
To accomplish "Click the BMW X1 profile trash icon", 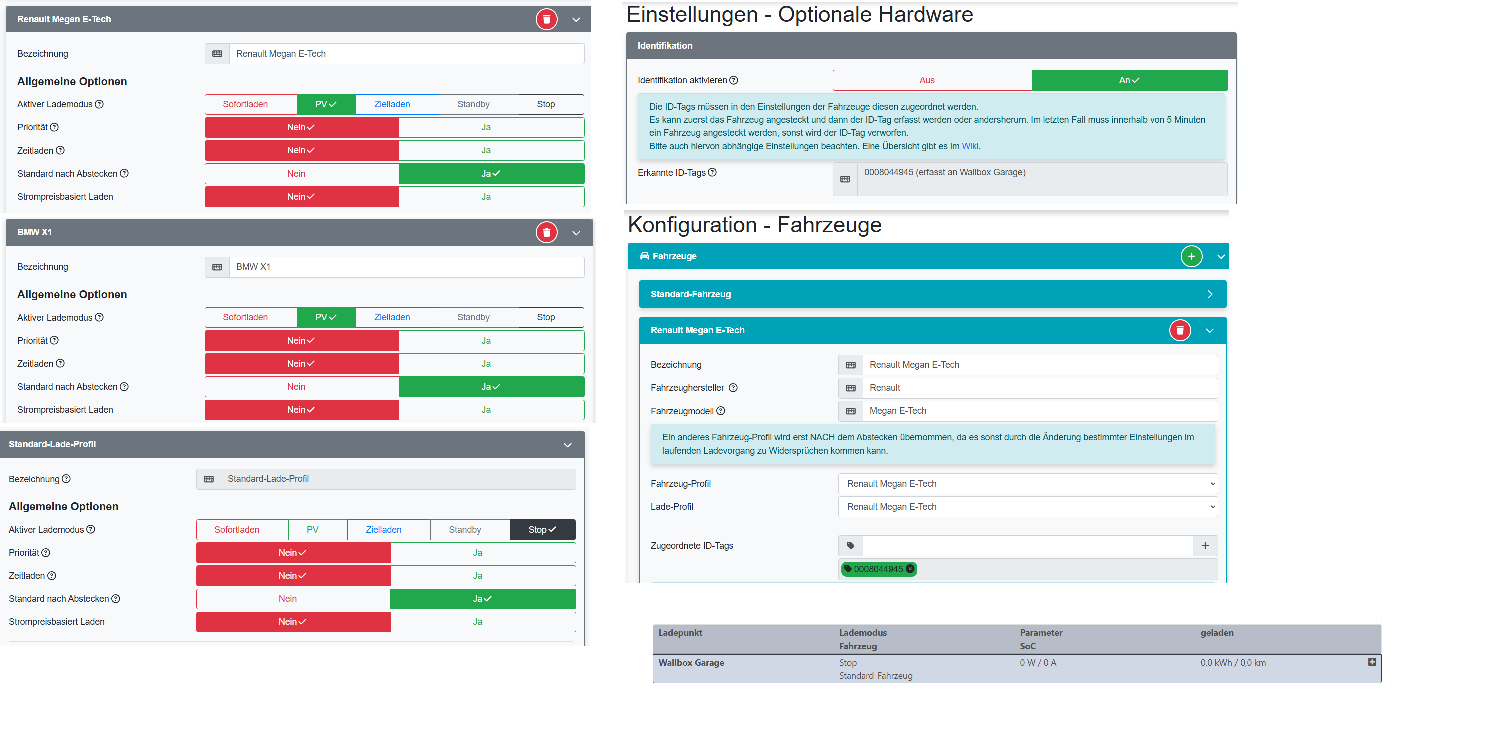I will click(546, 232).
